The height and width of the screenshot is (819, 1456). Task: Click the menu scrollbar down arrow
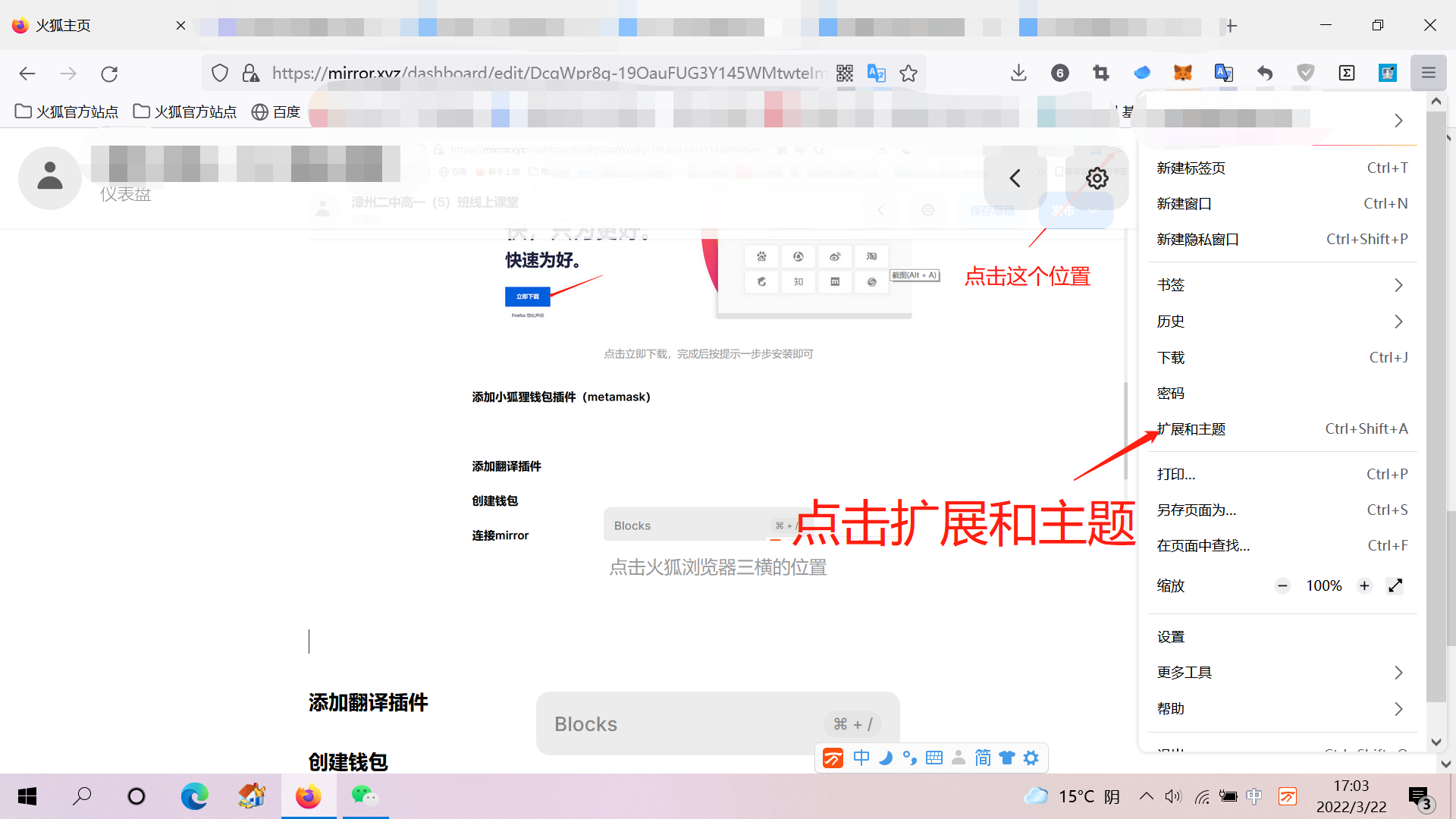click(x=1436, y=742)
